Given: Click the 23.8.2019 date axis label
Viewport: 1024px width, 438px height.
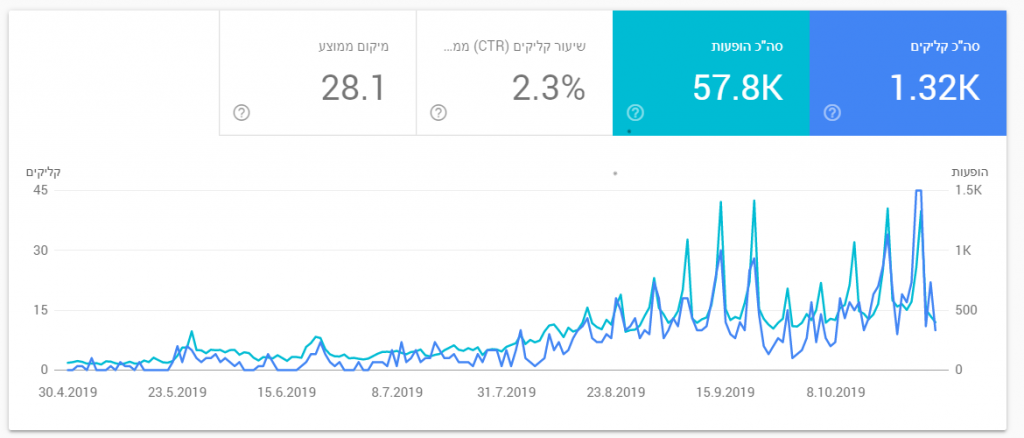Looking at the screenshot, I should pos(615,392).
